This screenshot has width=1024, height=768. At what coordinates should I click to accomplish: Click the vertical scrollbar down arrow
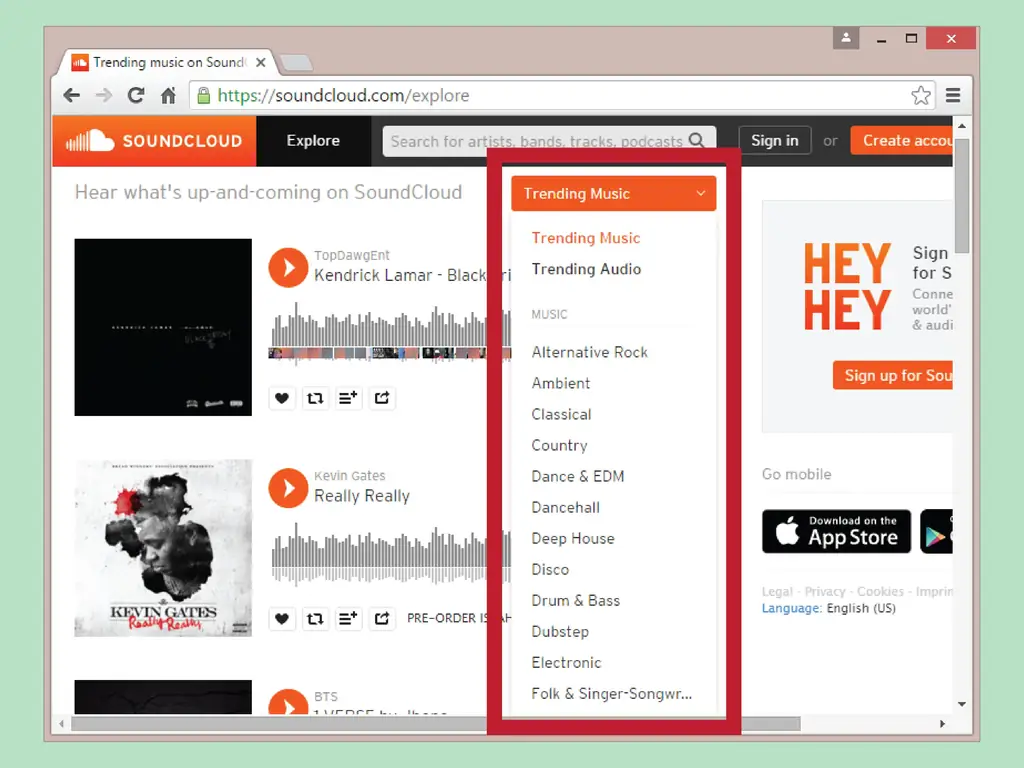[x=961, y=704]
